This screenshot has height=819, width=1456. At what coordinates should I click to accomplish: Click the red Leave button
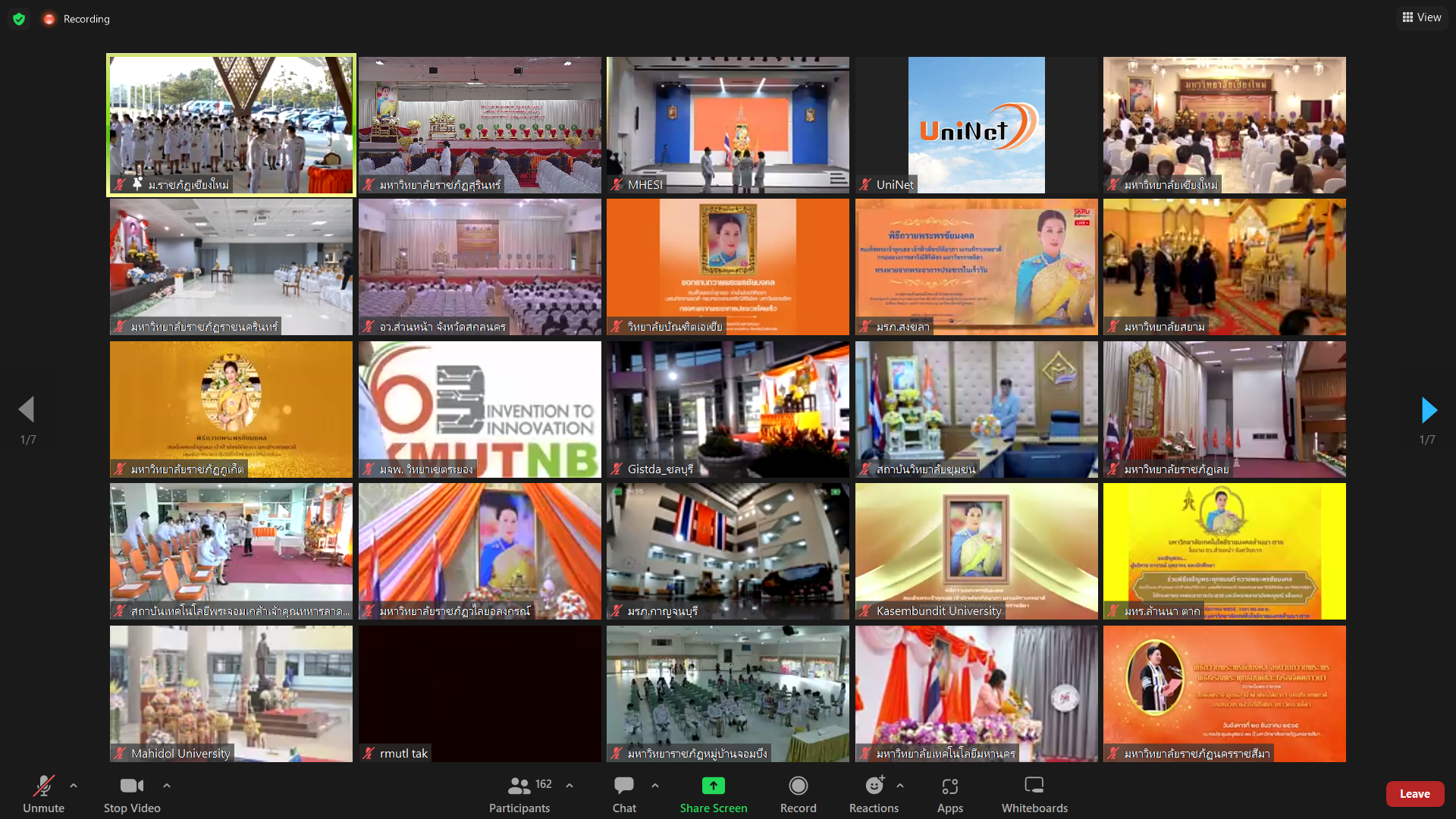(x=1414, y=794)
